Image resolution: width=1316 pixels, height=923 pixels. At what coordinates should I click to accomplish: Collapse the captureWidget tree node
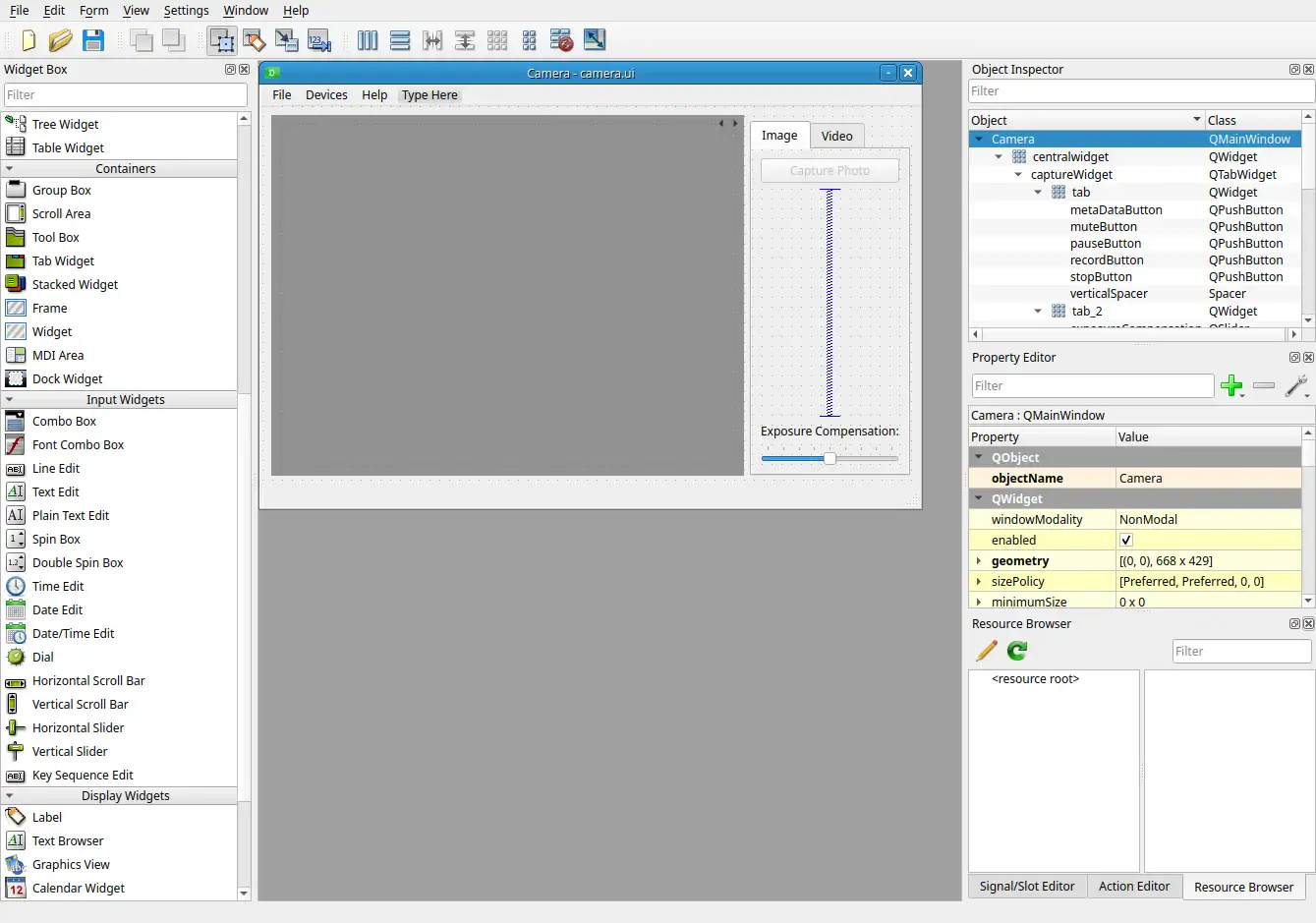click(x=1018, y=175)
